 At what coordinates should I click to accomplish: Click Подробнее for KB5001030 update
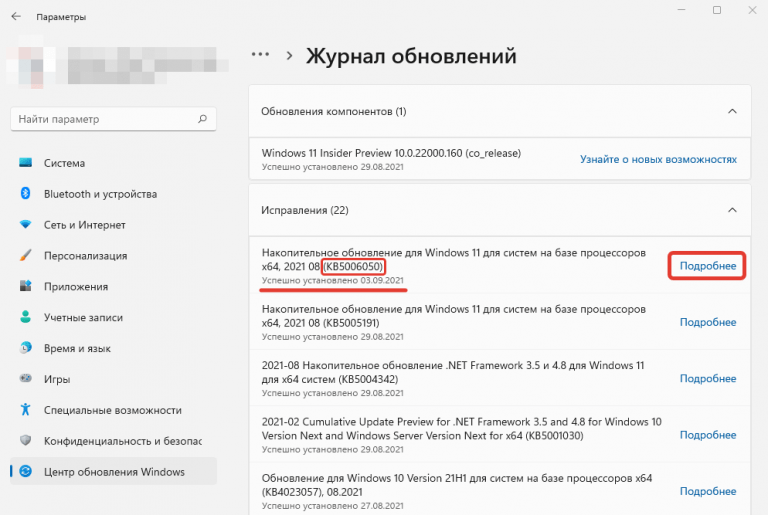click(x=708, y=435)
